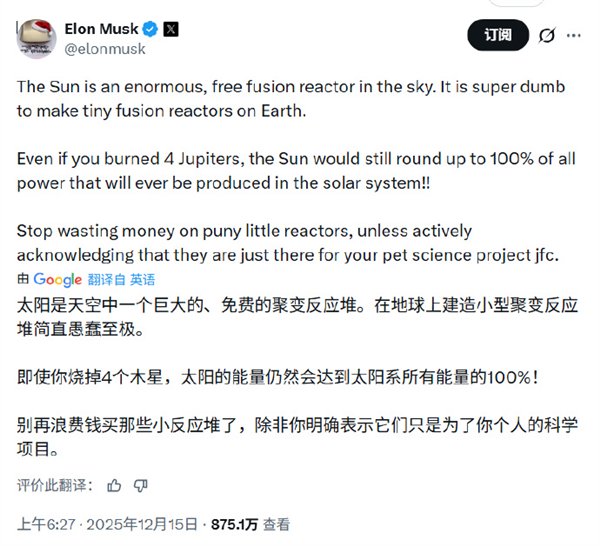Click the thumbs down translation rating icon

point(140,485)
